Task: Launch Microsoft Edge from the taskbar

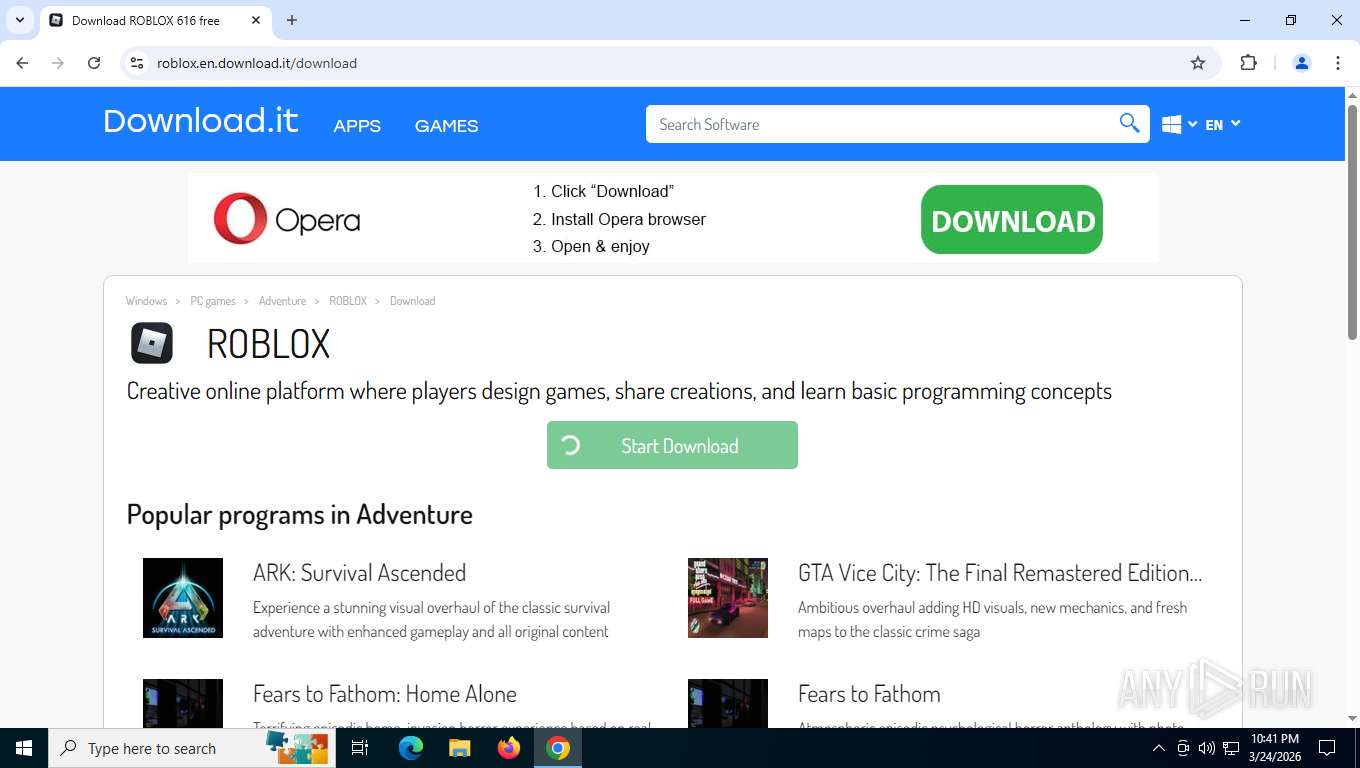Action: pyautogui.click(x=411, y=748)
